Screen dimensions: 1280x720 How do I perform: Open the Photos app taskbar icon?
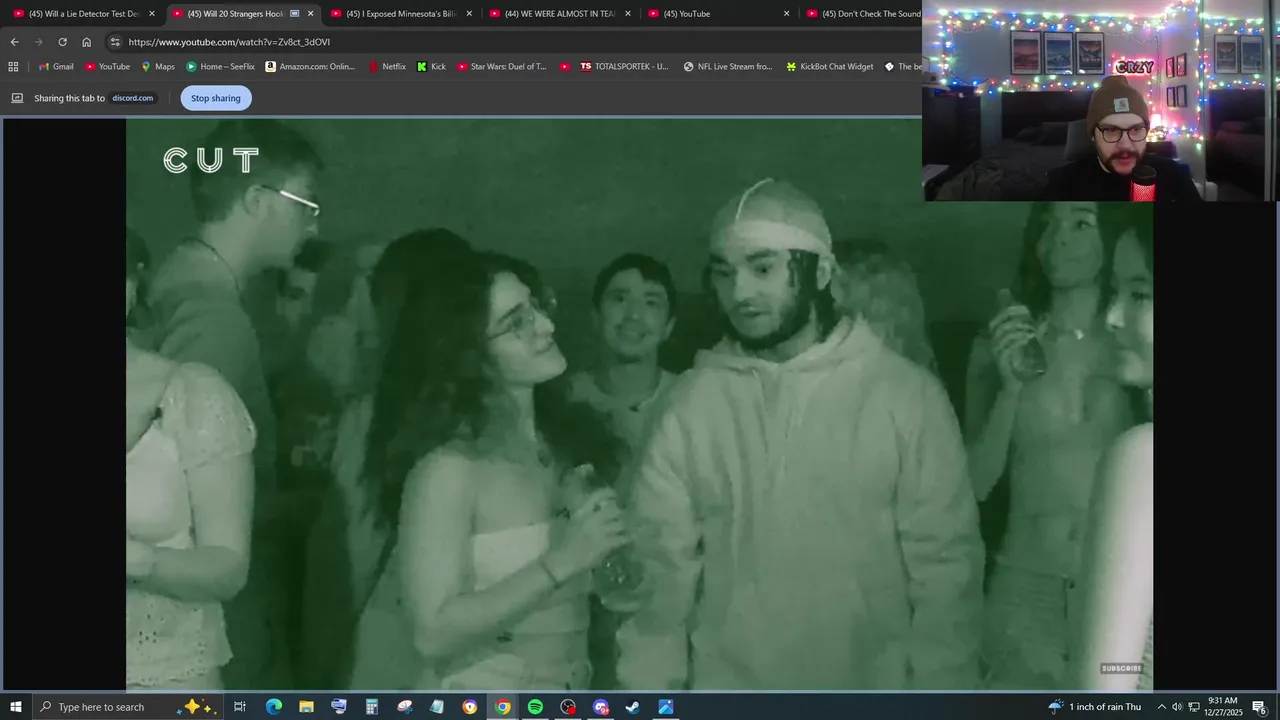coord(666,707)
